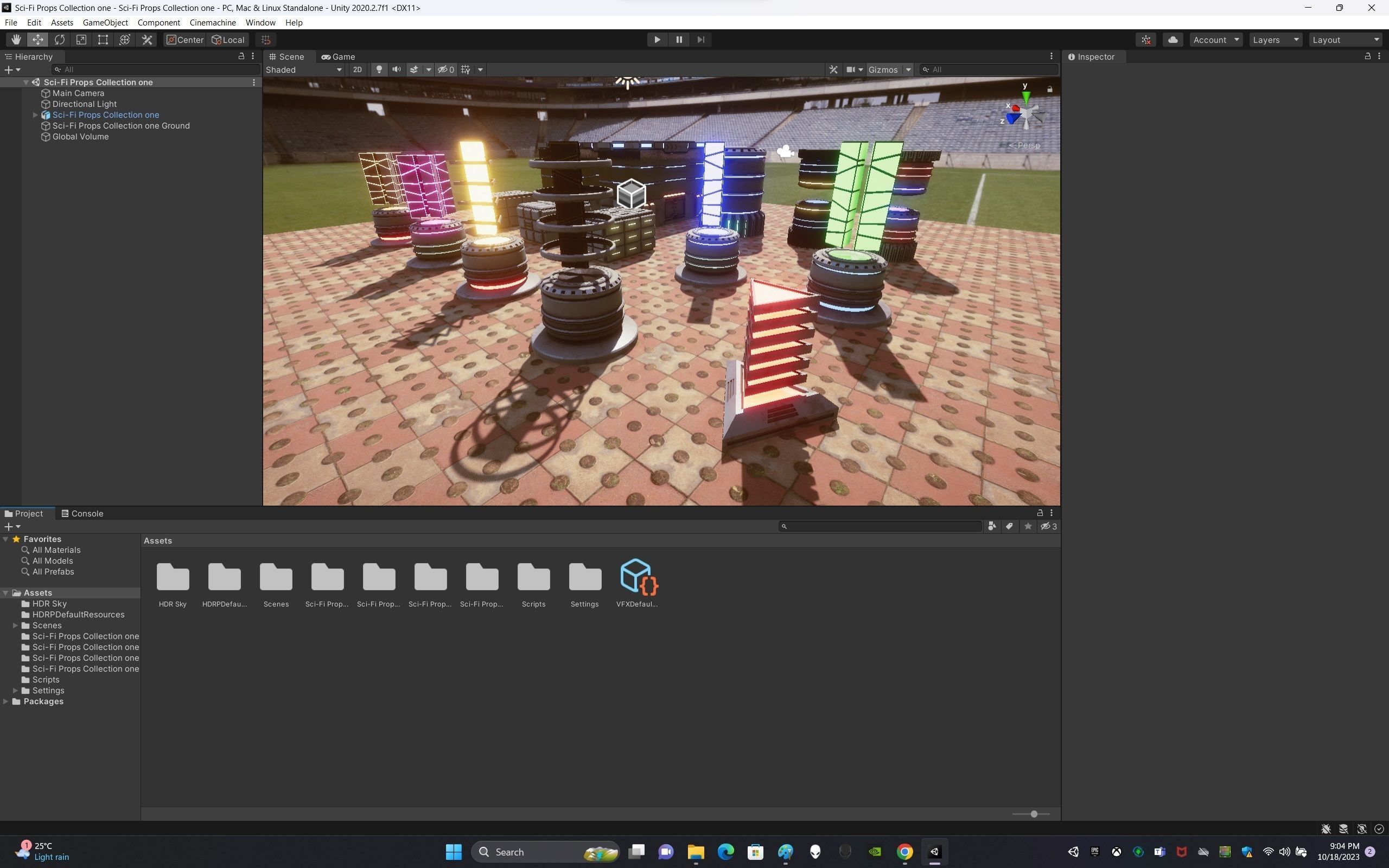Select the Hand tool in toolbar
The height and width of the screenshot is (868, 1389).
pyautogui.click(x=16, y=40)
